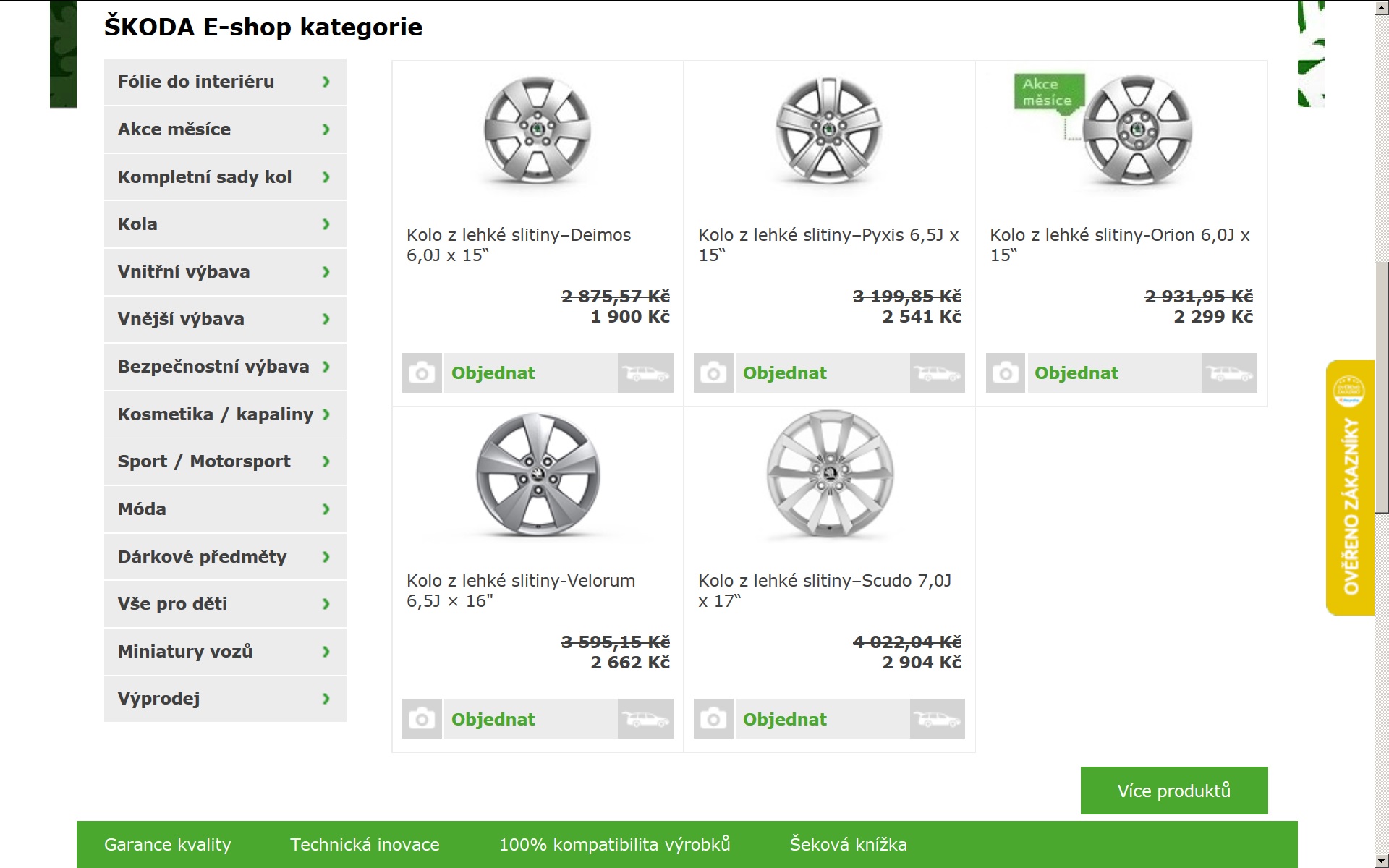Image resolution: width=1389 pixels, height=868 pixels.
Task: Click camera icon for Orion wheel
Action: point(1006,373)
